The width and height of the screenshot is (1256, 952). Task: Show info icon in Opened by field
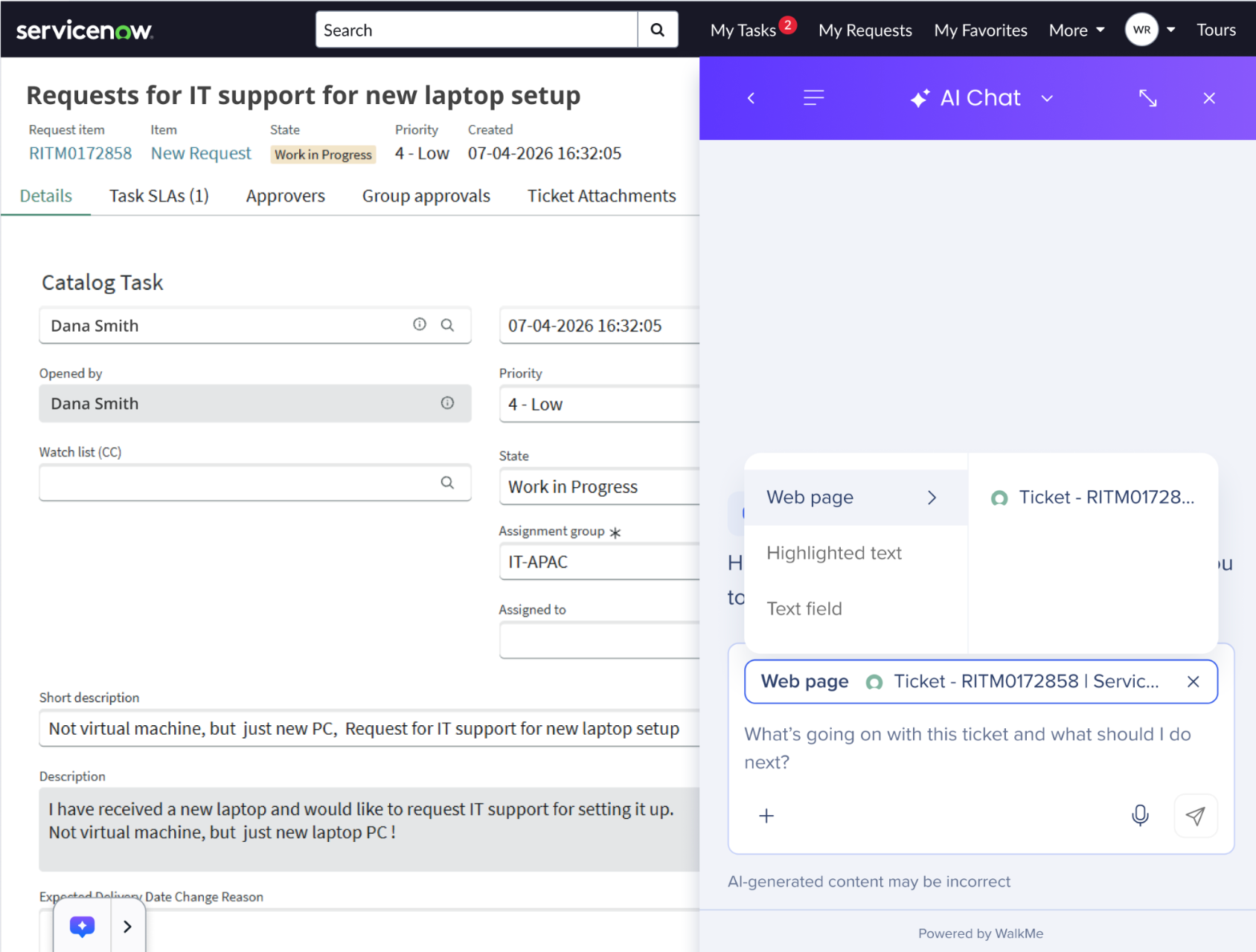coord(447,403)
